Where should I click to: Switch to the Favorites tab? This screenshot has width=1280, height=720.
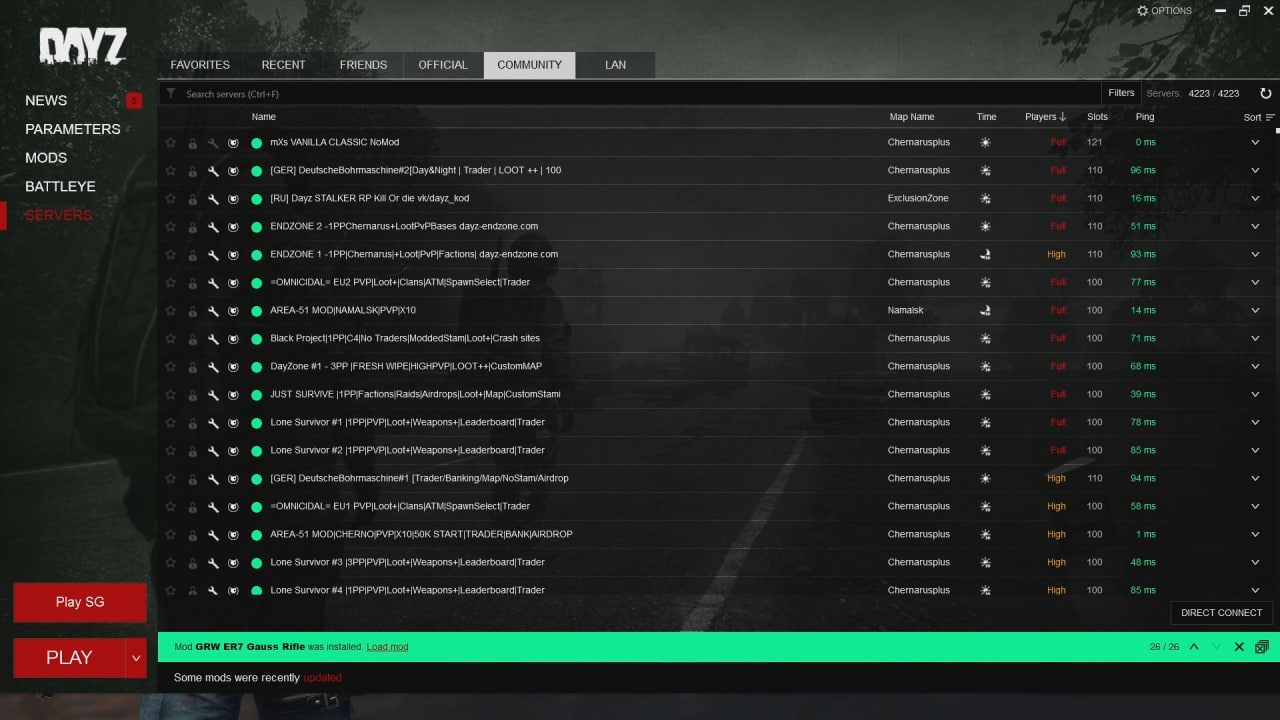(x=200, y=65)
